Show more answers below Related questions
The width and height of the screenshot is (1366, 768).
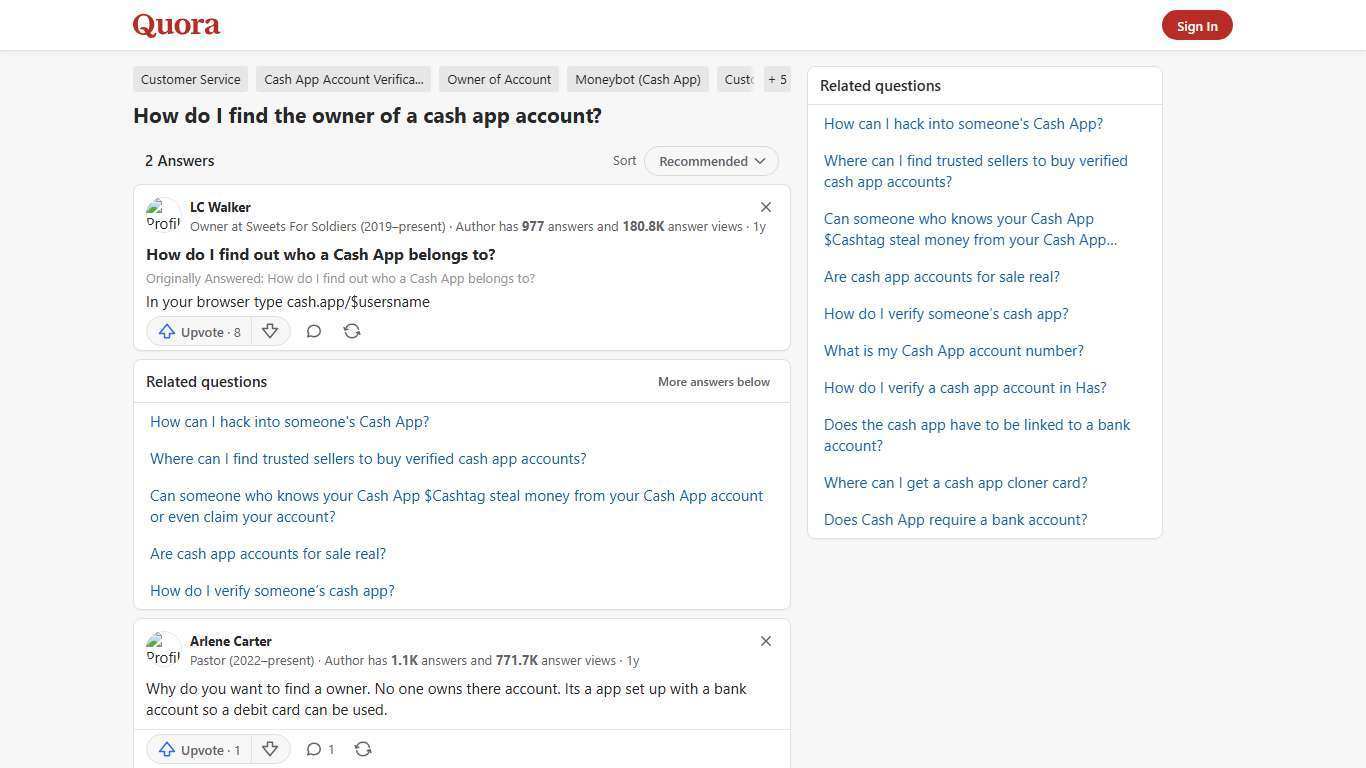(x=713, y=381)
